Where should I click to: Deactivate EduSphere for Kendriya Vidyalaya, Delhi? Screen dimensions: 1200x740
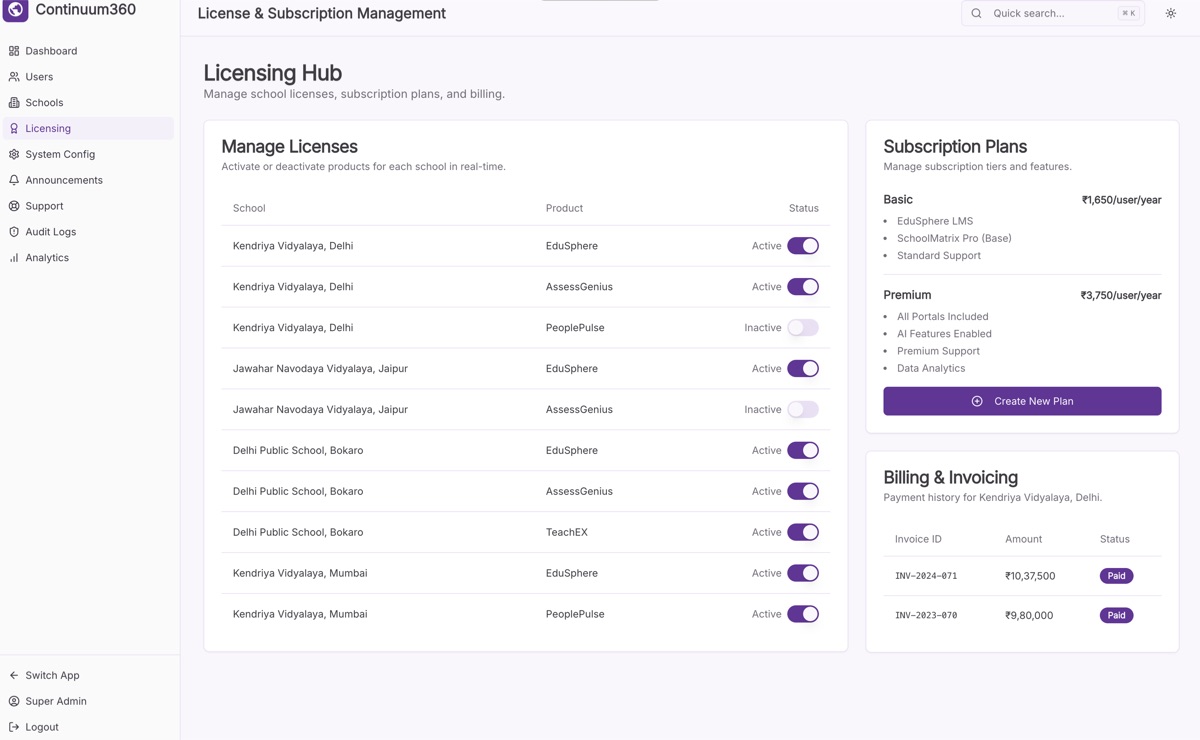803,246
